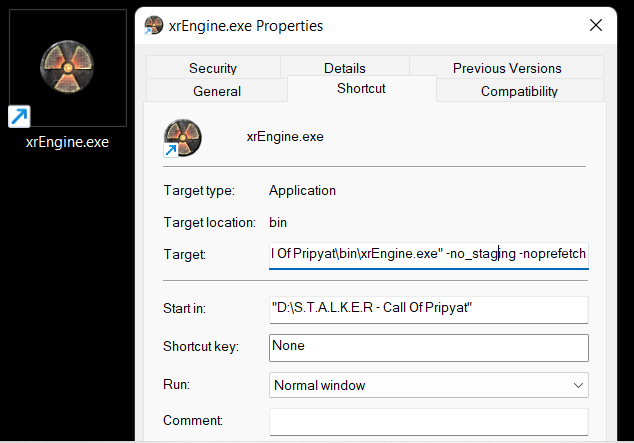Switch to the Security tab

(213, 68)
